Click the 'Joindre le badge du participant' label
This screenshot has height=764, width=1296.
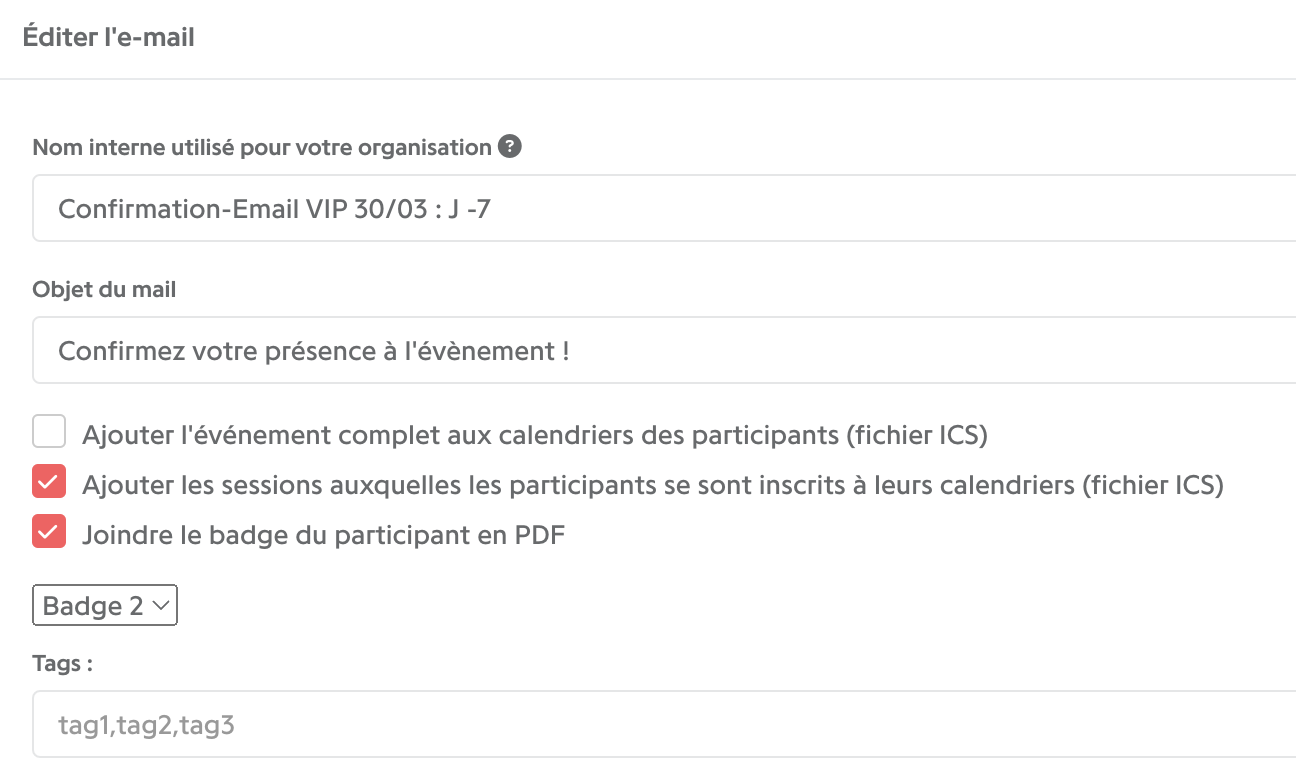(324, 534)
